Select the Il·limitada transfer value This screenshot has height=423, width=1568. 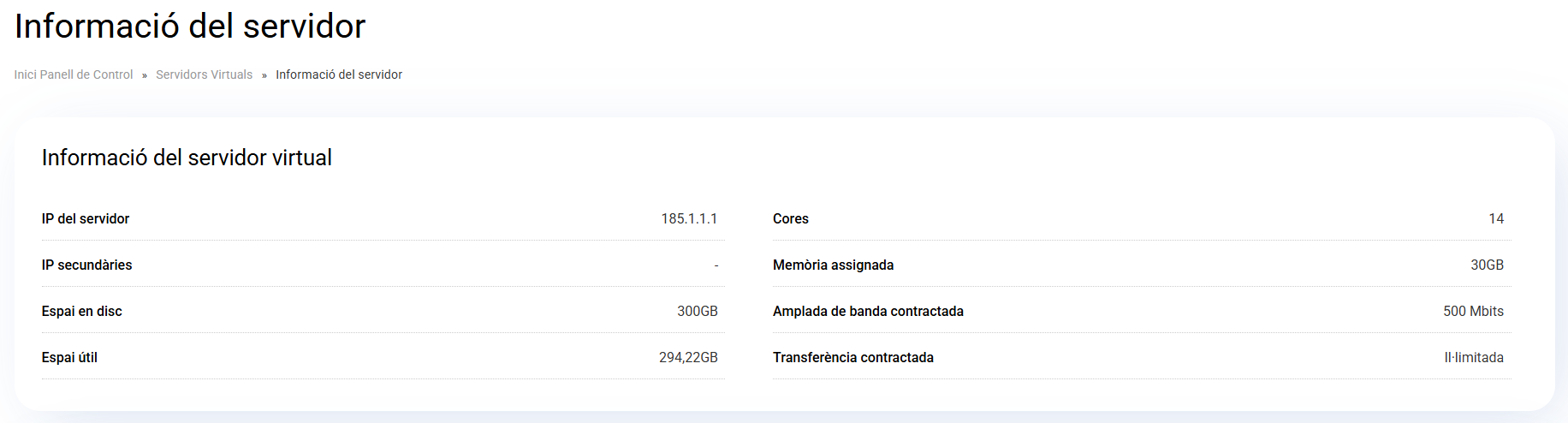(x=1473, y=357)
